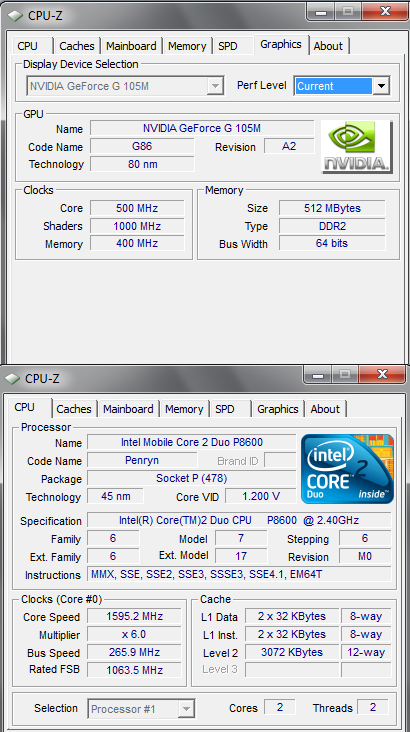The image size is (410, 732).
Task: Open the About tab in the top window
Action: coord(328,46)
